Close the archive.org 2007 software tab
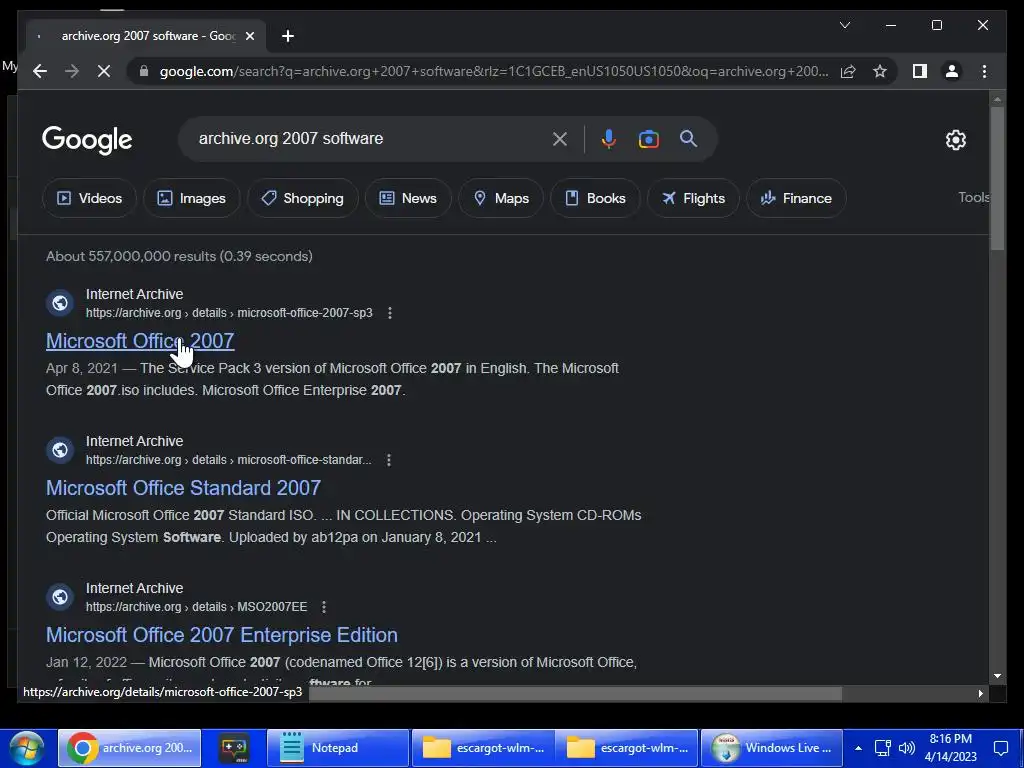 [249, 36]
